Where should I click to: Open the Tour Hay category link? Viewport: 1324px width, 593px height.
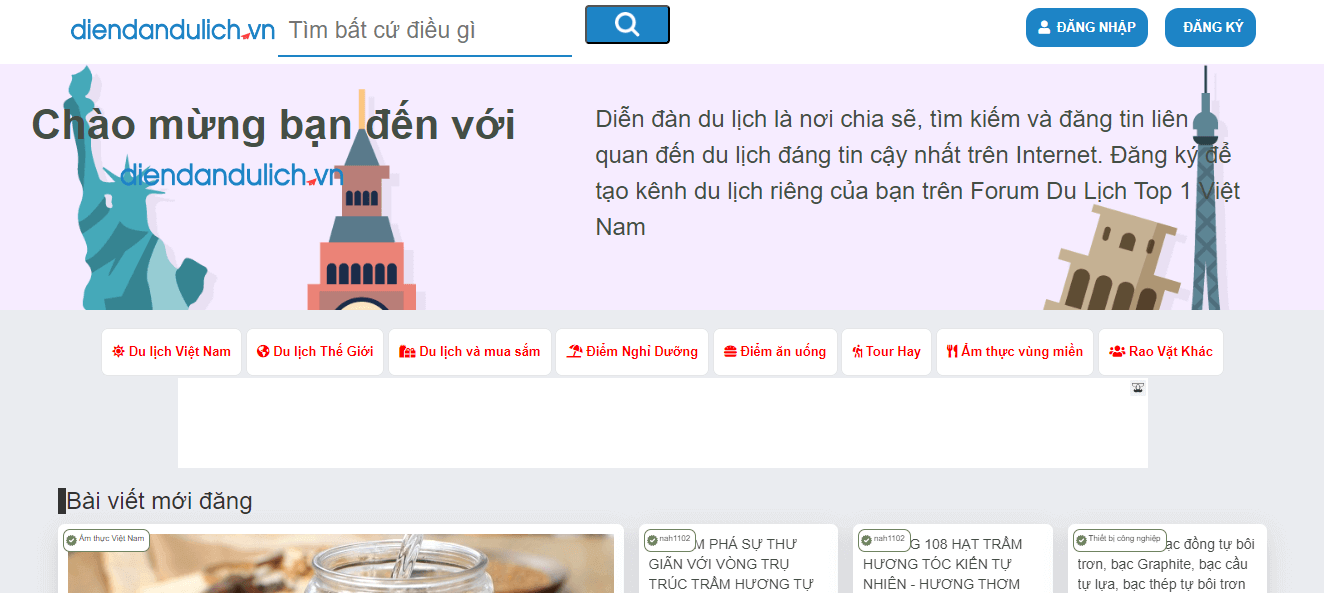[x=886, y=351]
